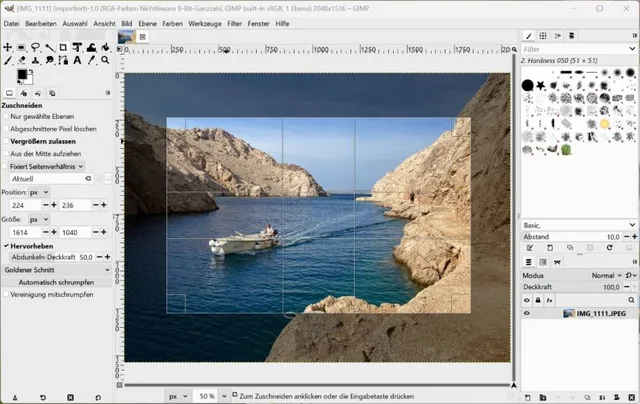
Task: Click the Deckkraft opacity slider
Action: tap(570, 287)
